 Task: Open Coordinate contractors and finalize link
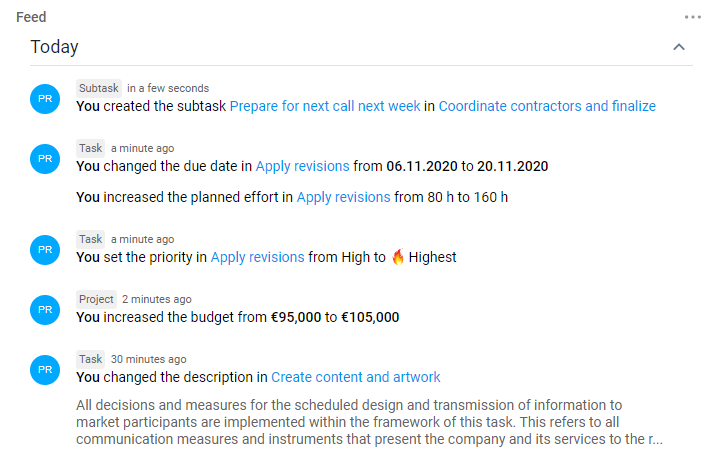point(547,106)
